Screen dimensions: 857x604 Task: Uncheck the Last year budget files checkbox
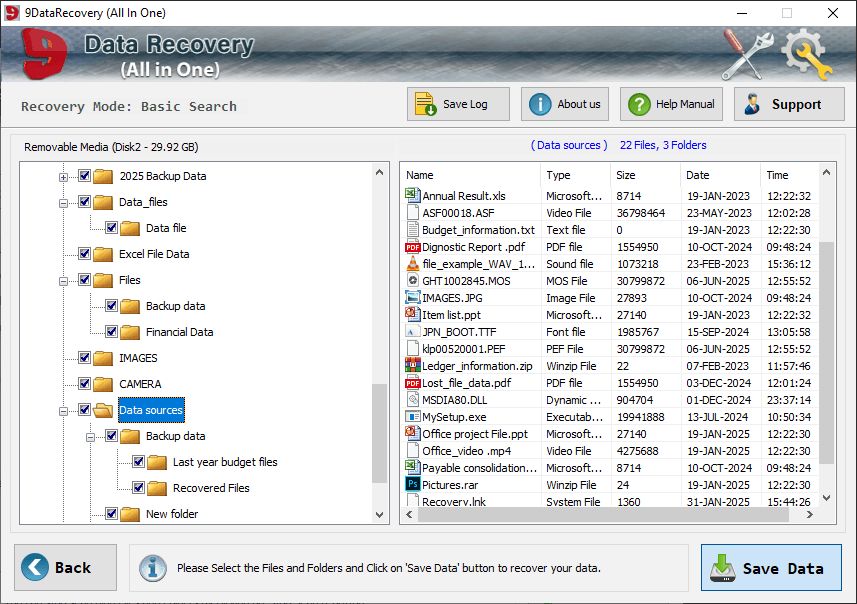(x=138, y=461)
